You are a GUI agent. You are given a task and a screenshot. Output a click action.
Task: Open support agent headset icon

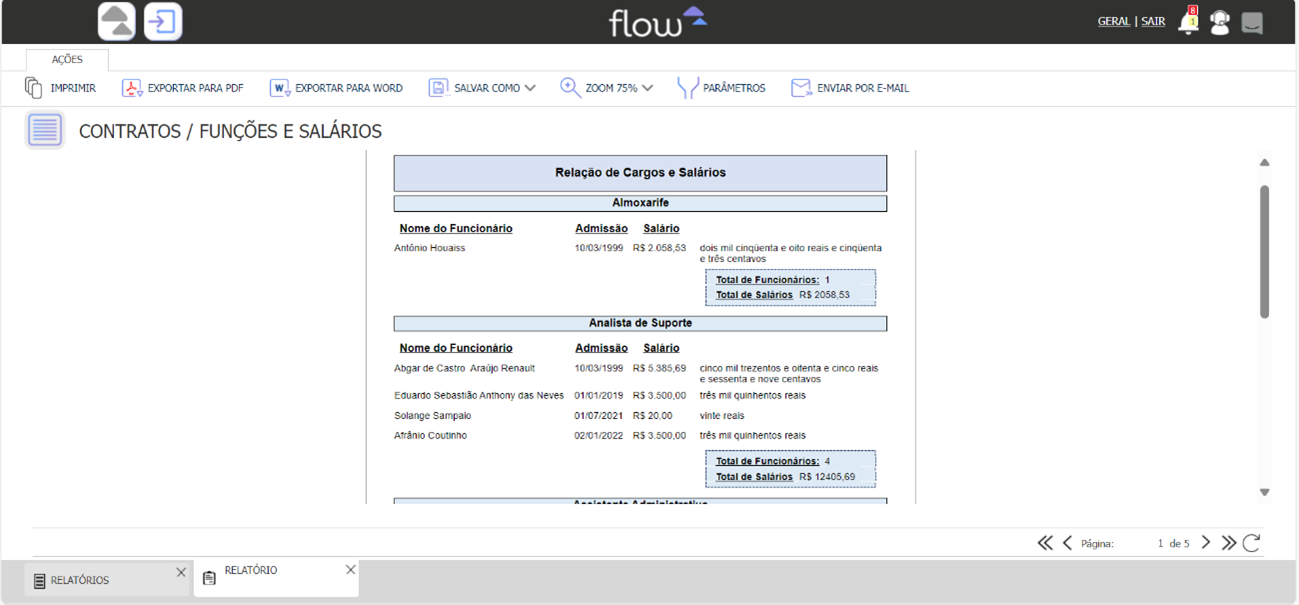pyautogui.click(x=1220, y=22)
